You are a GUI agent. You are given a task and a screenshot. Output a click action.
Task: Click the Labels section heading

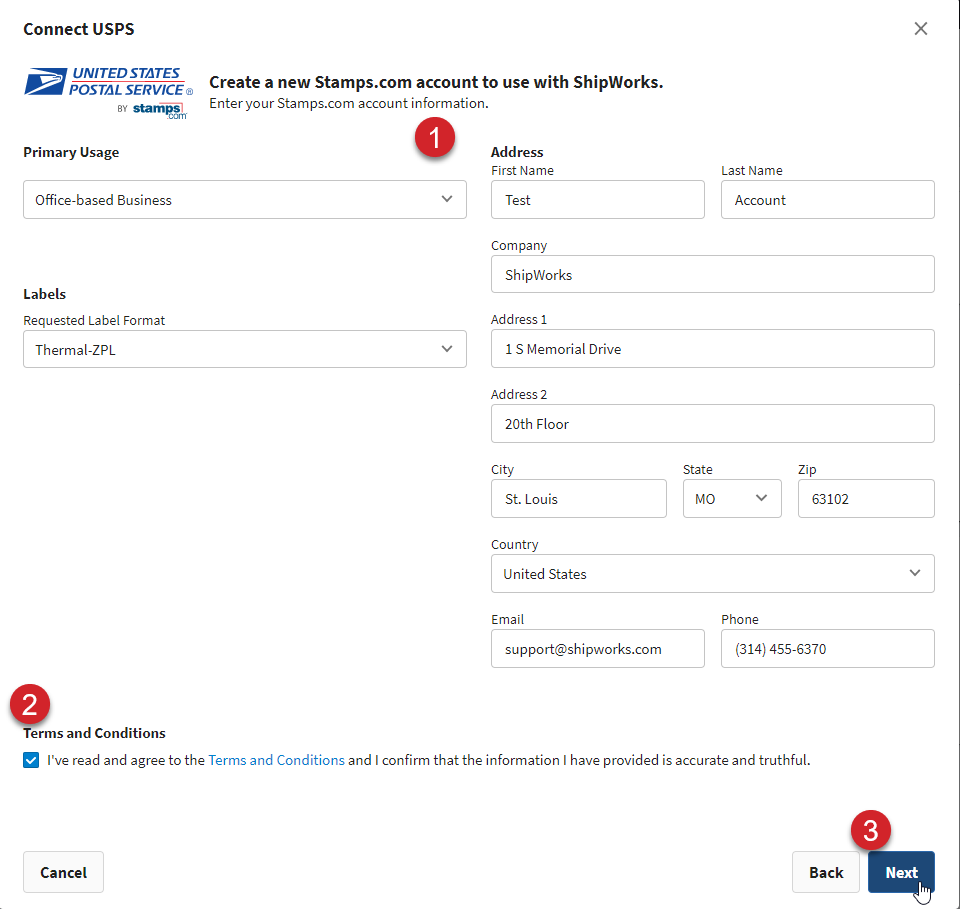tap(44, 294)
